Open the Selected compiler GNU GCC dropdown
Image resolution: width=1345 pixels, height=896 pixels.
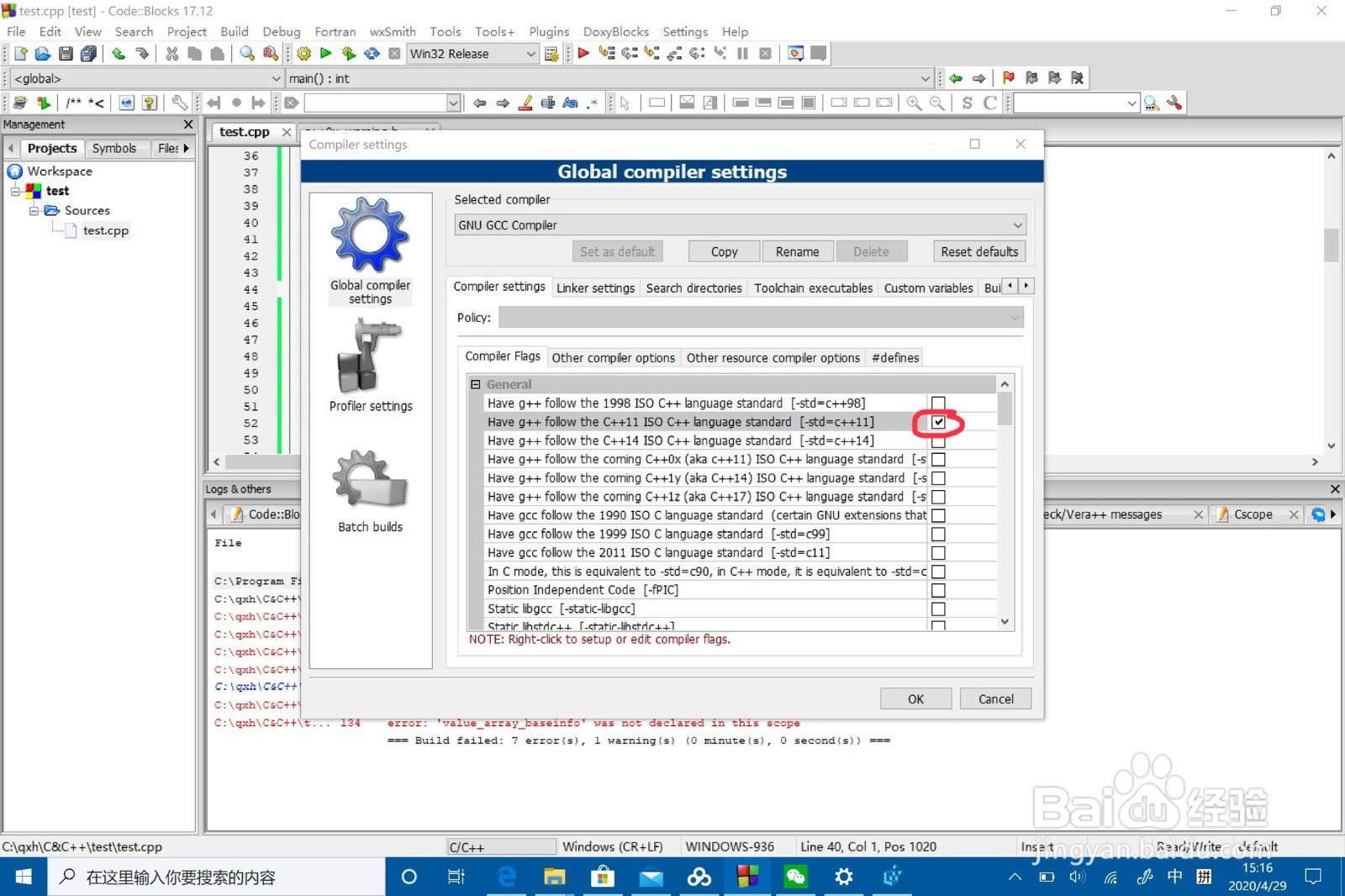[741, 225]
